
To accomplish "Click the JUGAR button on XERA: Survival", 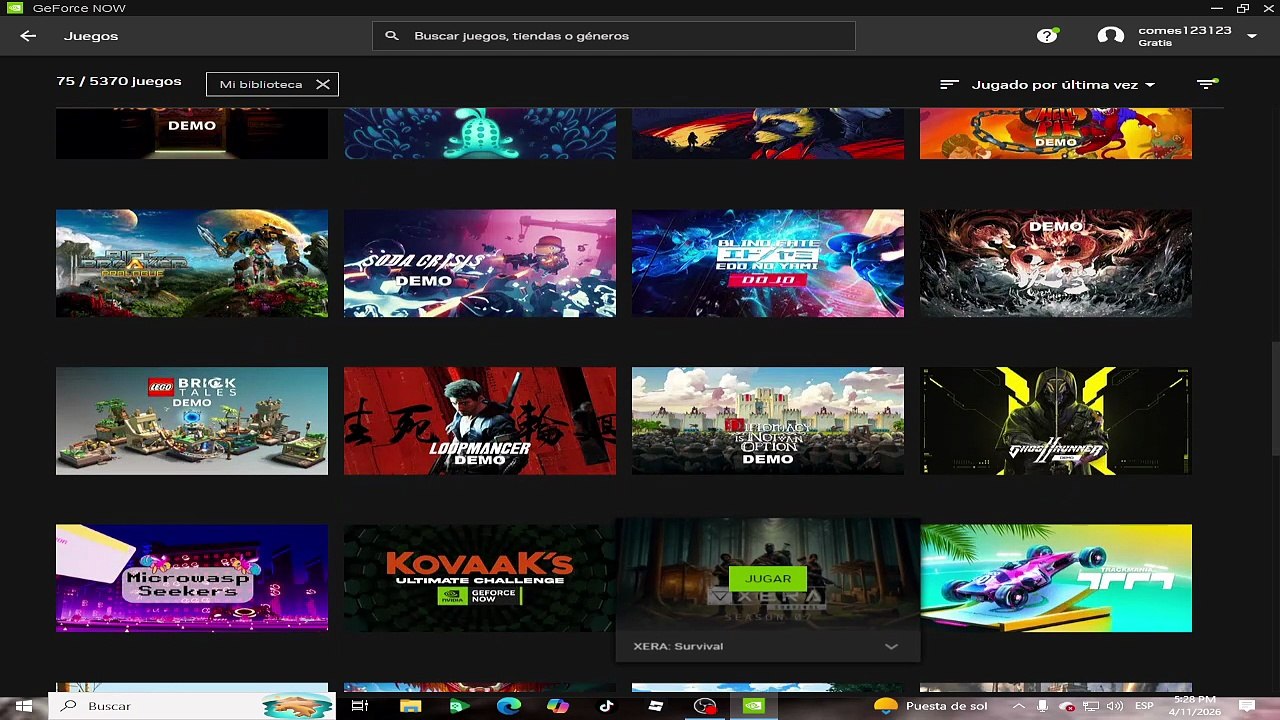I will (768, 579).
